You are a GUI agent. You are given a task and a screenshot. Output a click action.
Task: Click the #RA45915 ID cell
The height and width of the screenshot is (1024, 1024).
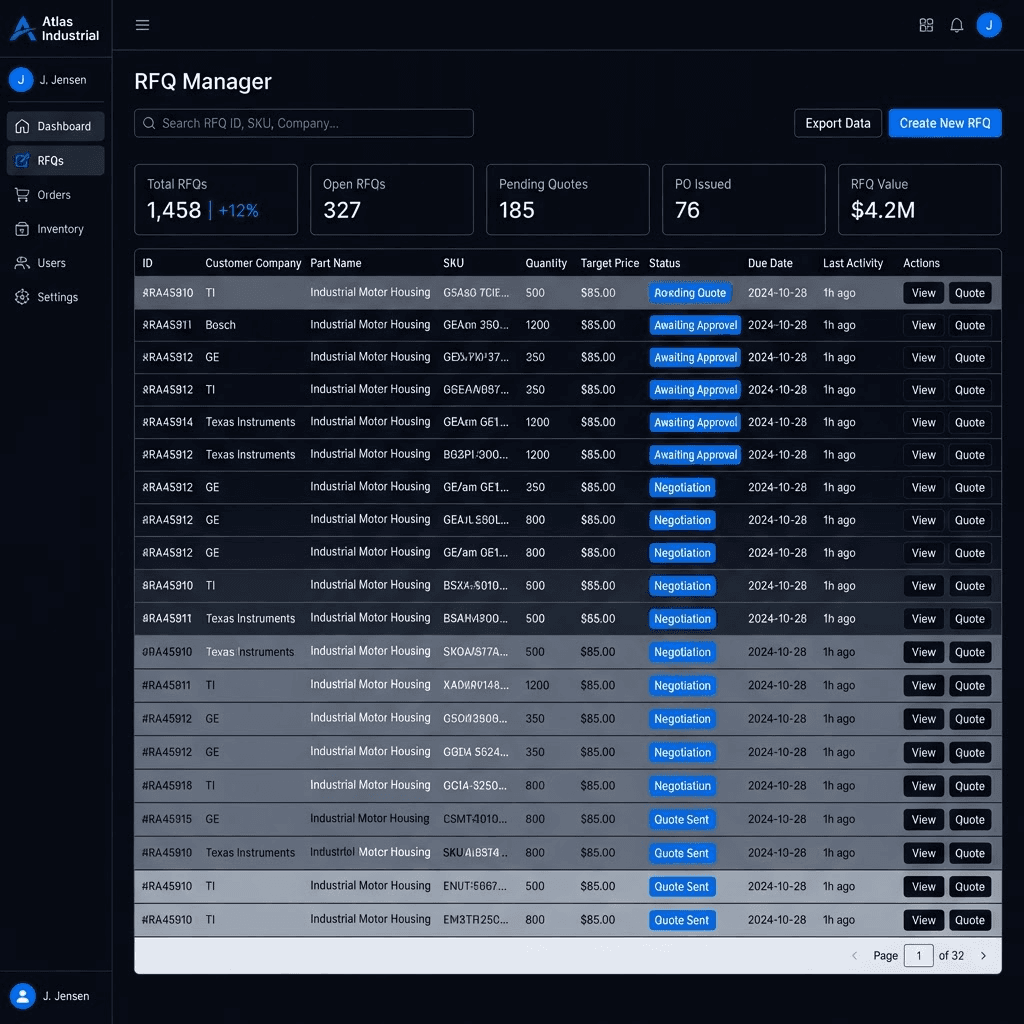pyautogui.click(x=167, y=820)
